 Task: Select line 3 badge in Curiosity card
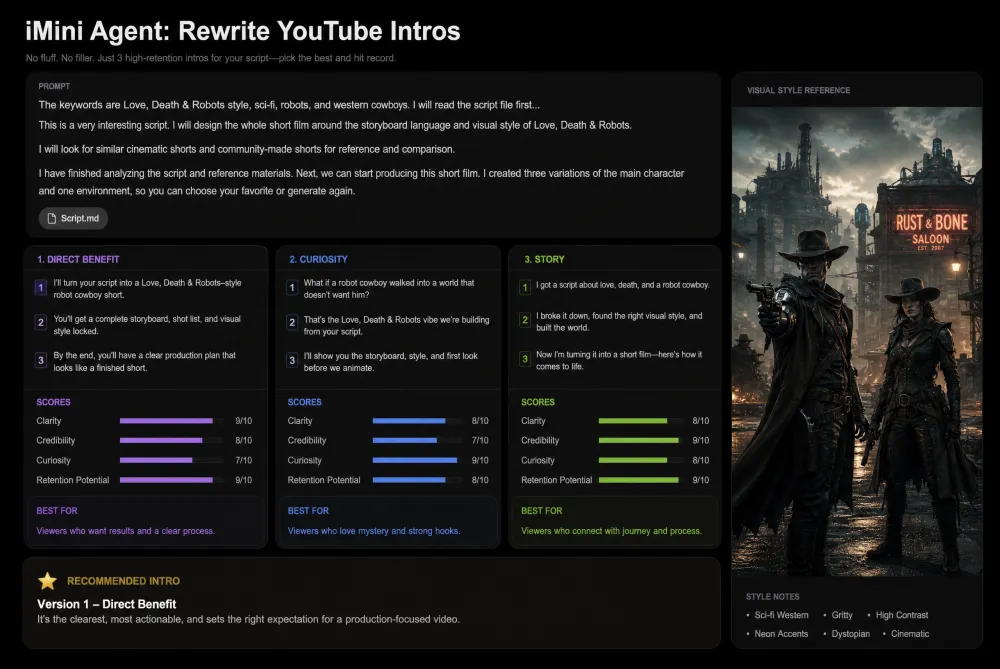click(292, 360)
